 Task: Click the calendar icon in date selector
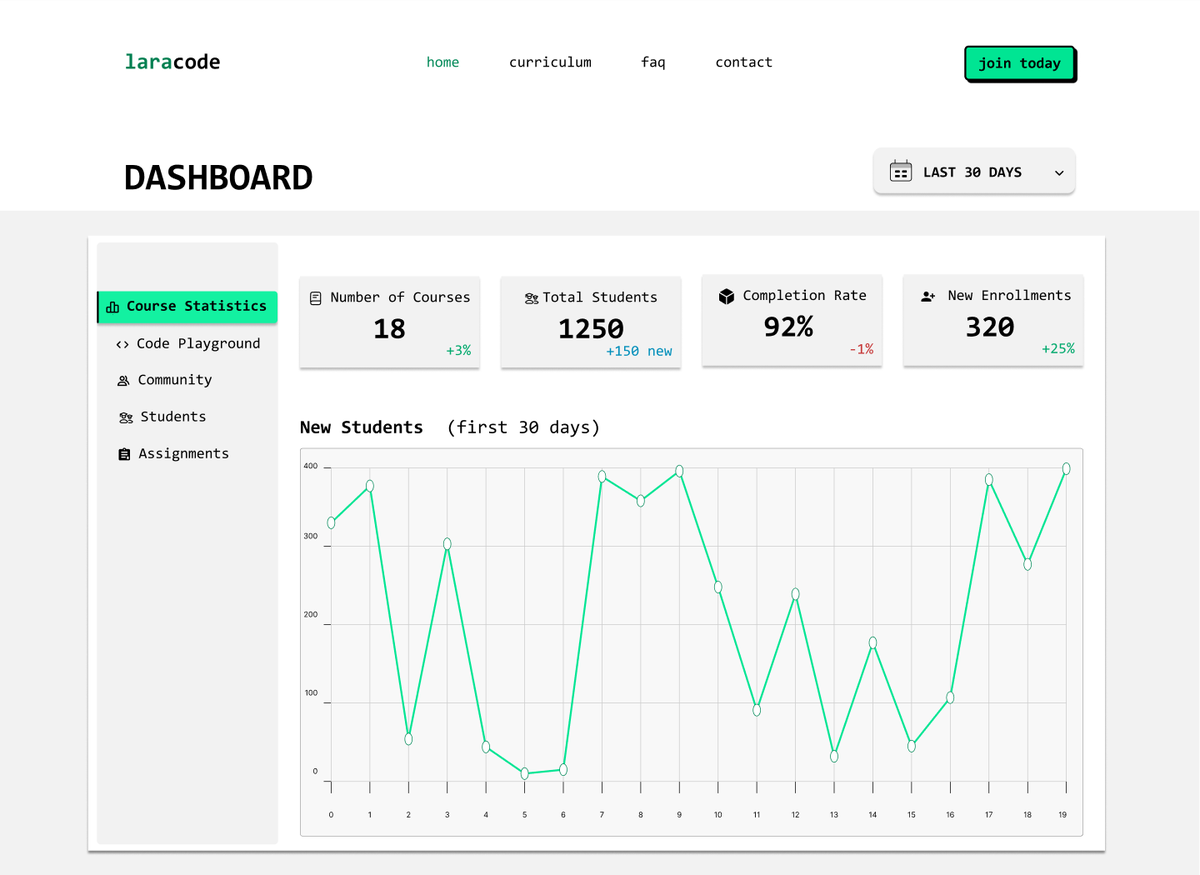point(901,172)
